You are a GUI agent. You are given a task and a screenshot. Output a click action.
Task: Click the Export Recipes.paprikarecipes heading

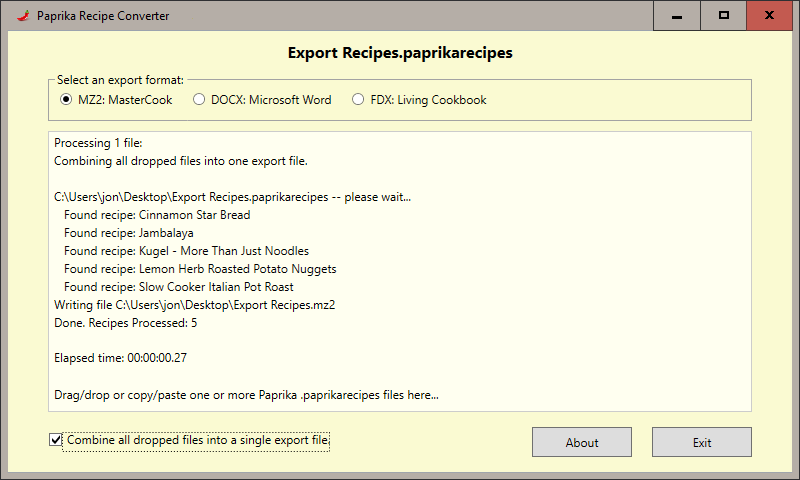(x=400, y=53)
